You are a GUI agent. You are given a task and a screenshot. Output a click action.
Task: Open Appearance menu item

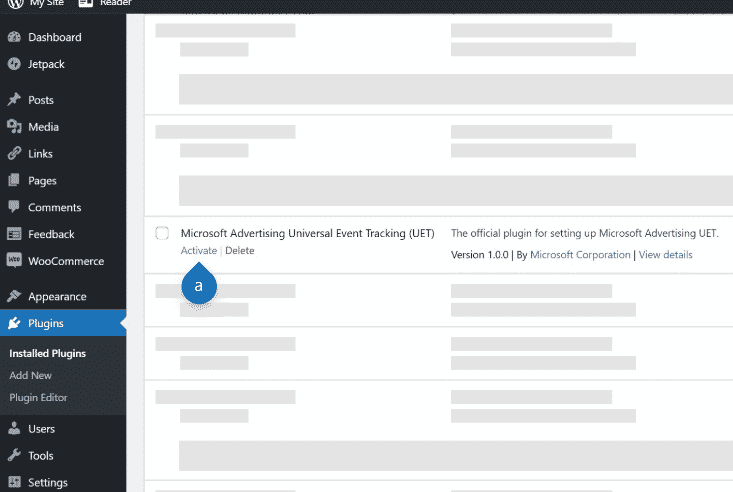[63, 296]
